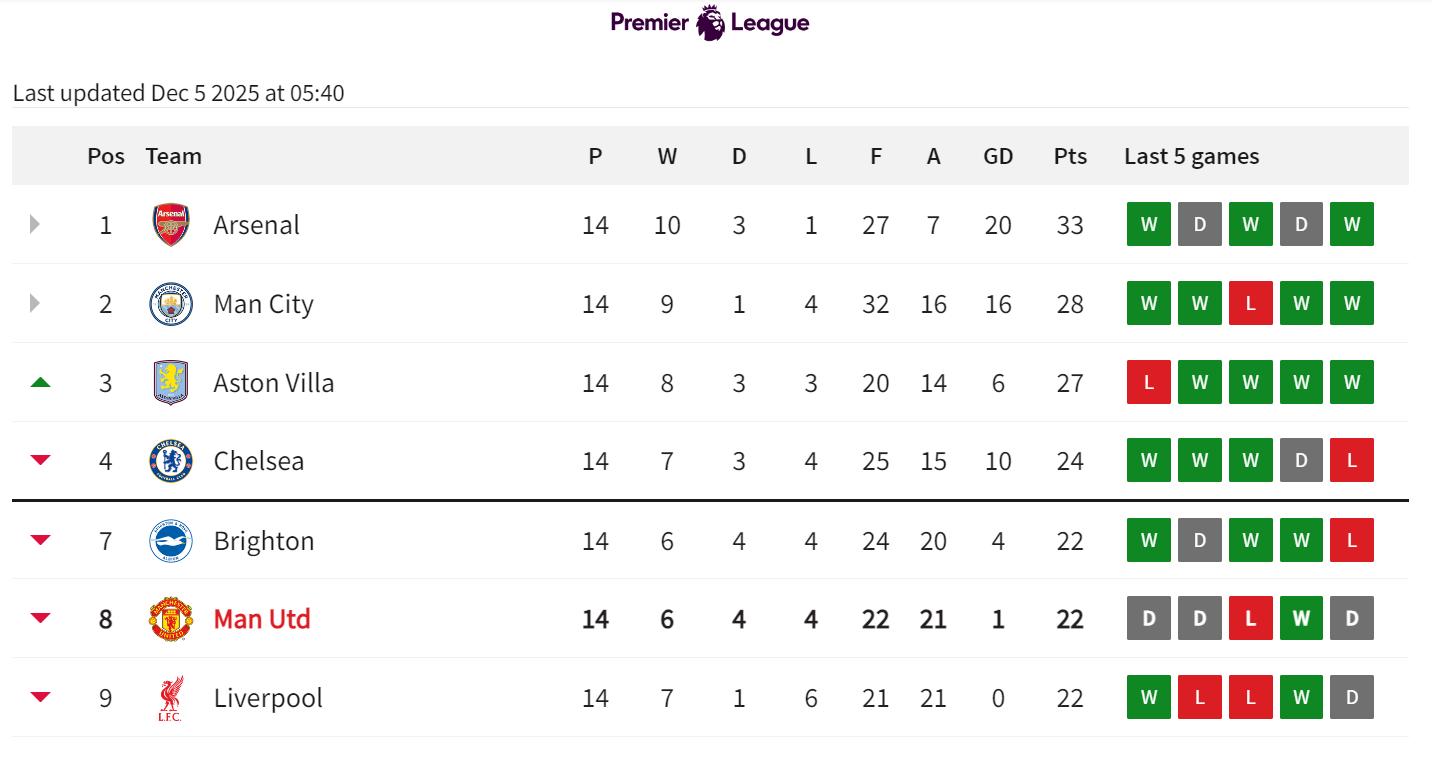Screen dimensions: 1432x758
Task: Click the Liverpool club crest
Action: 171,698
